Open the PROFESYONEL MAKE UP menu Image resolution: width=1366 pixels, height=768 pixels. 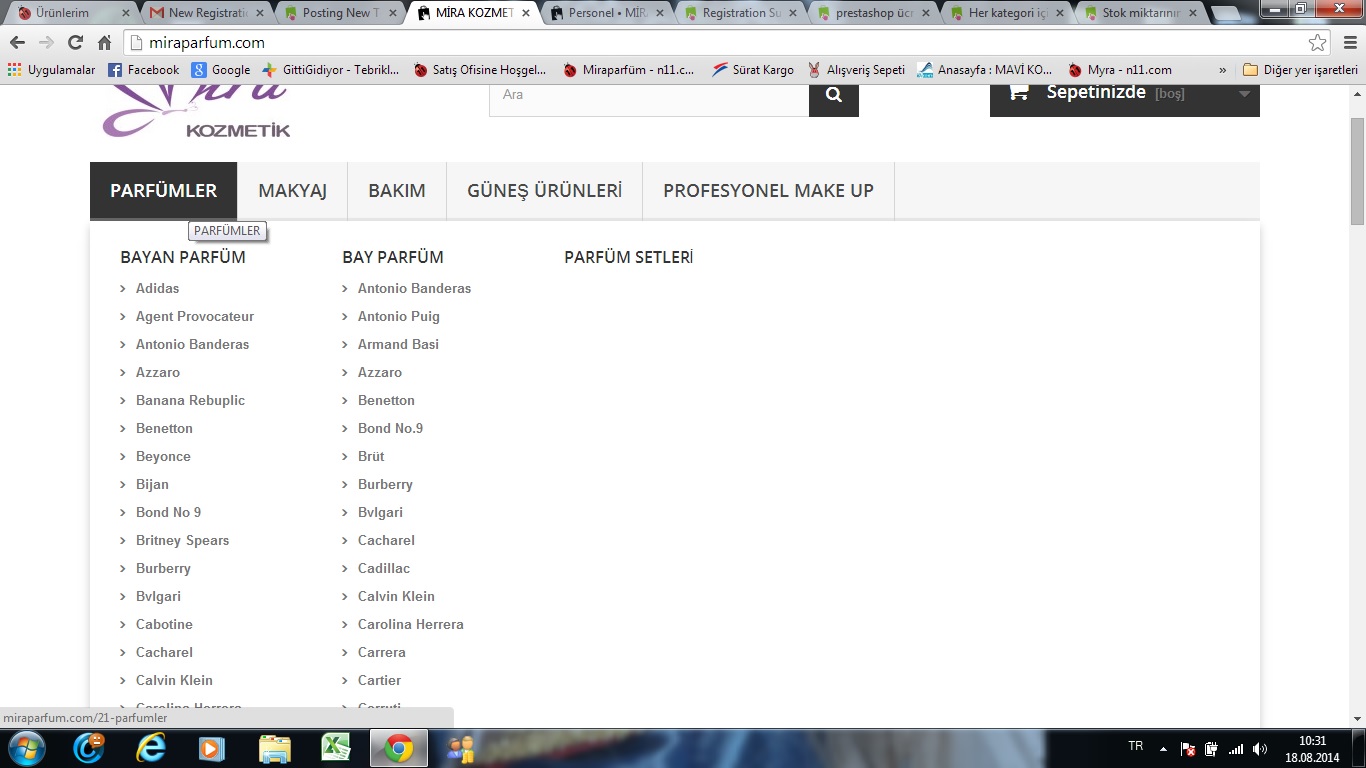coord(769,190)
